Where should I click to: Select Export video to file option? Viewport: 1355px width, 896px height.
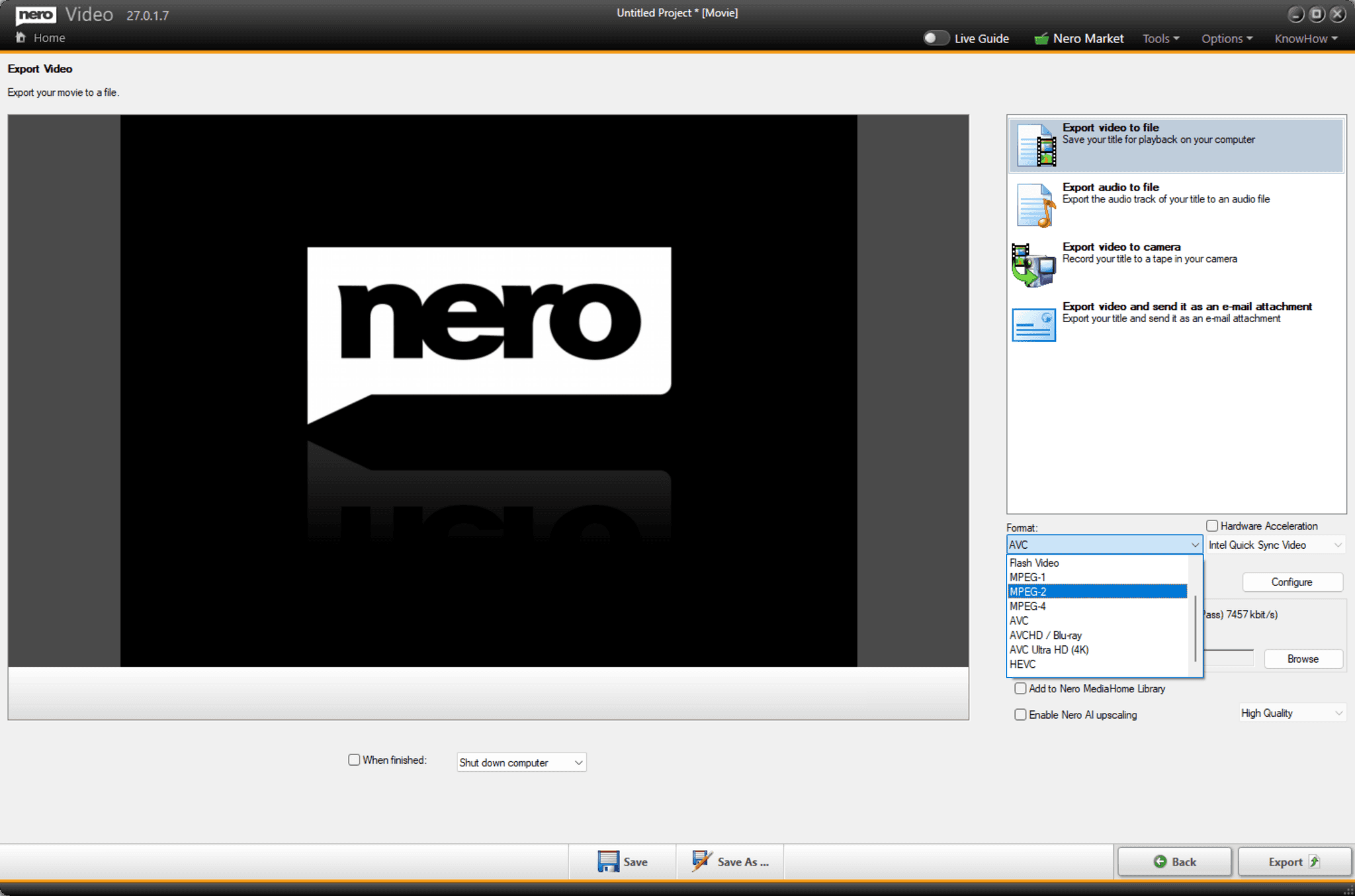coord(1174,144)
